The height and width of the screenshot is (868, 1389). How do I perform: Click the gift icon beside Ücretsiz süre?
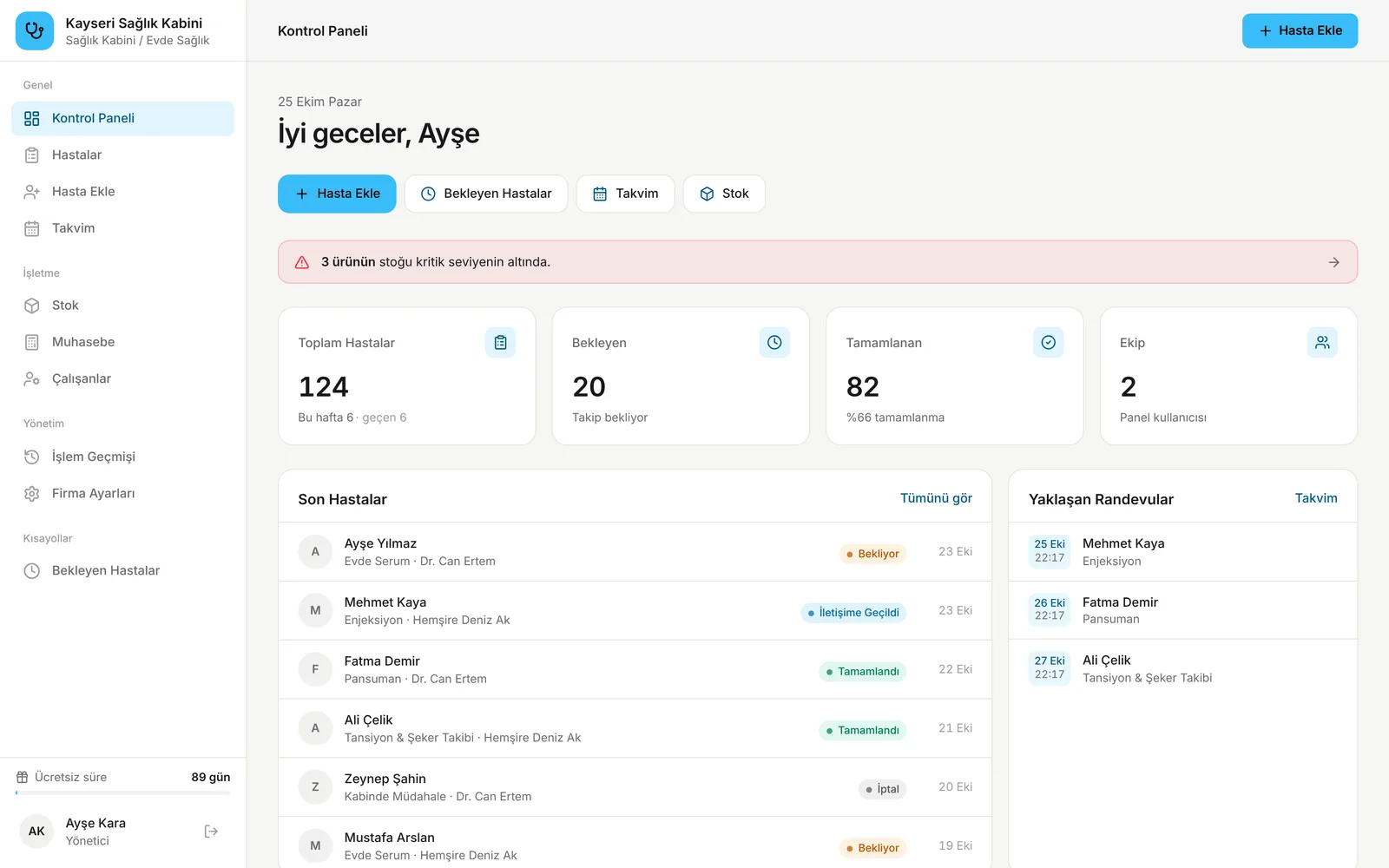pos(23,777)
